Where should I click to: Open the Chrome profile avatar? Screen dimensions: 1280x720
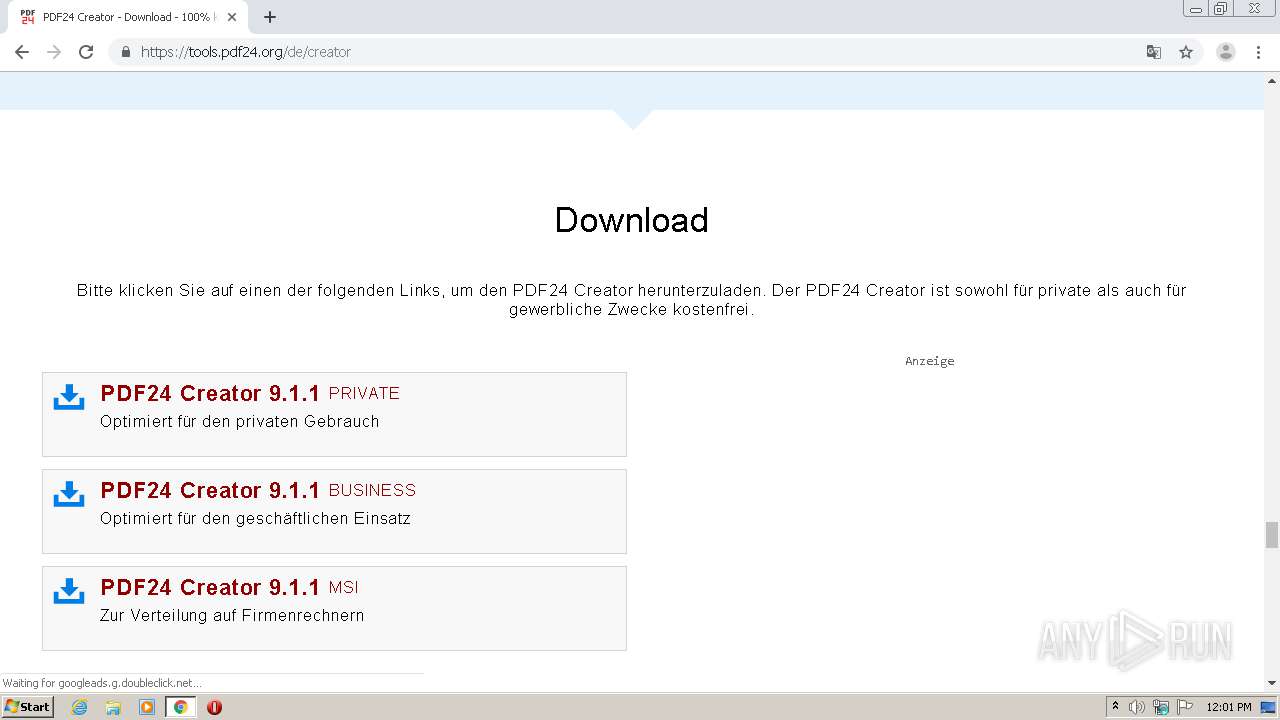click(x=1225, y=52)
